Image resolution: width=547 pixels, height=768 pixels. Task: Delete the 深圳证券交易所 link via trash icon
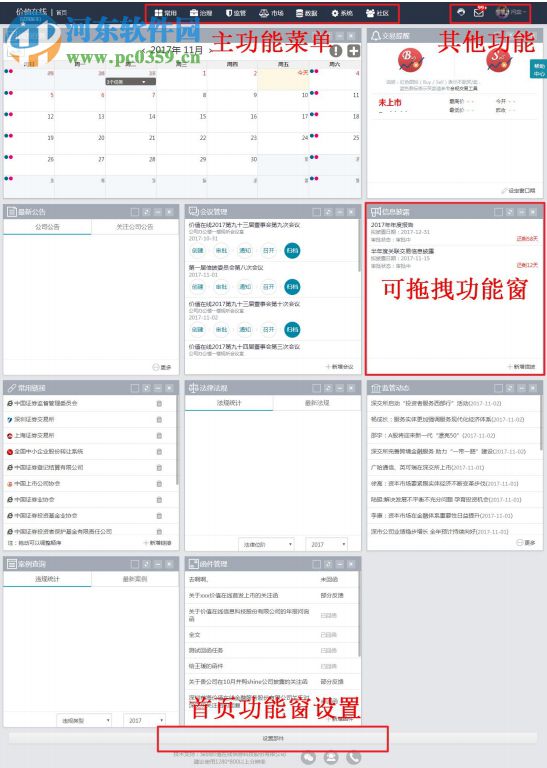point(159,420)
